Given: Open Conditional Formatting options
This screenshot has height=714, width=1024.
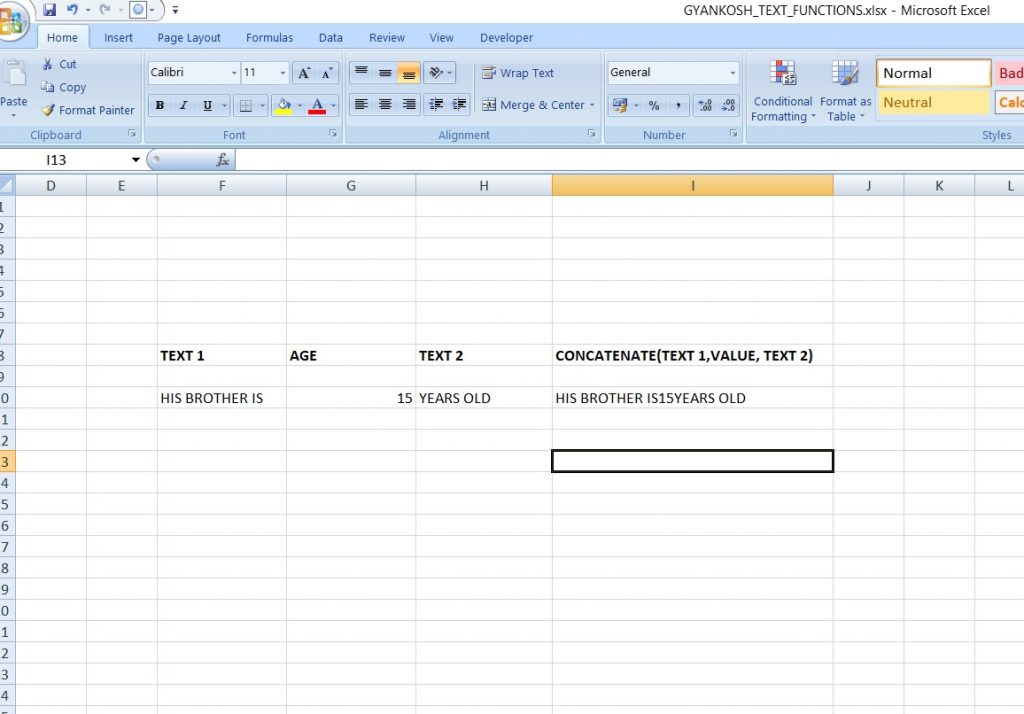Looking at the screenshot, I should coord(782,90).
